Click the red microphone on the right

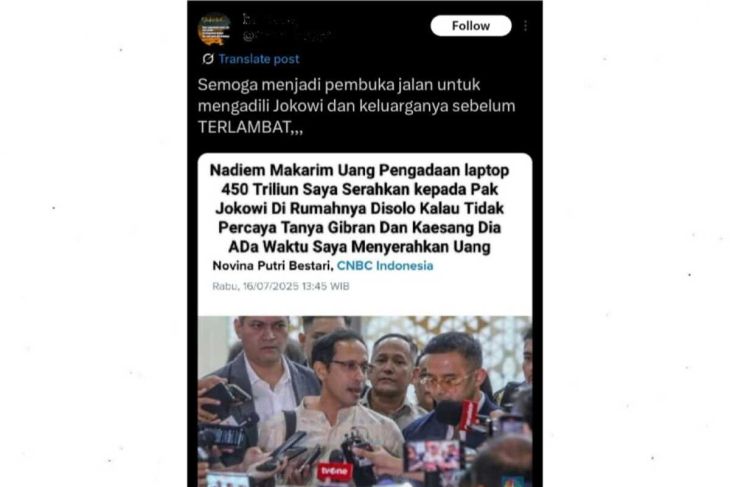pos(468,414)
